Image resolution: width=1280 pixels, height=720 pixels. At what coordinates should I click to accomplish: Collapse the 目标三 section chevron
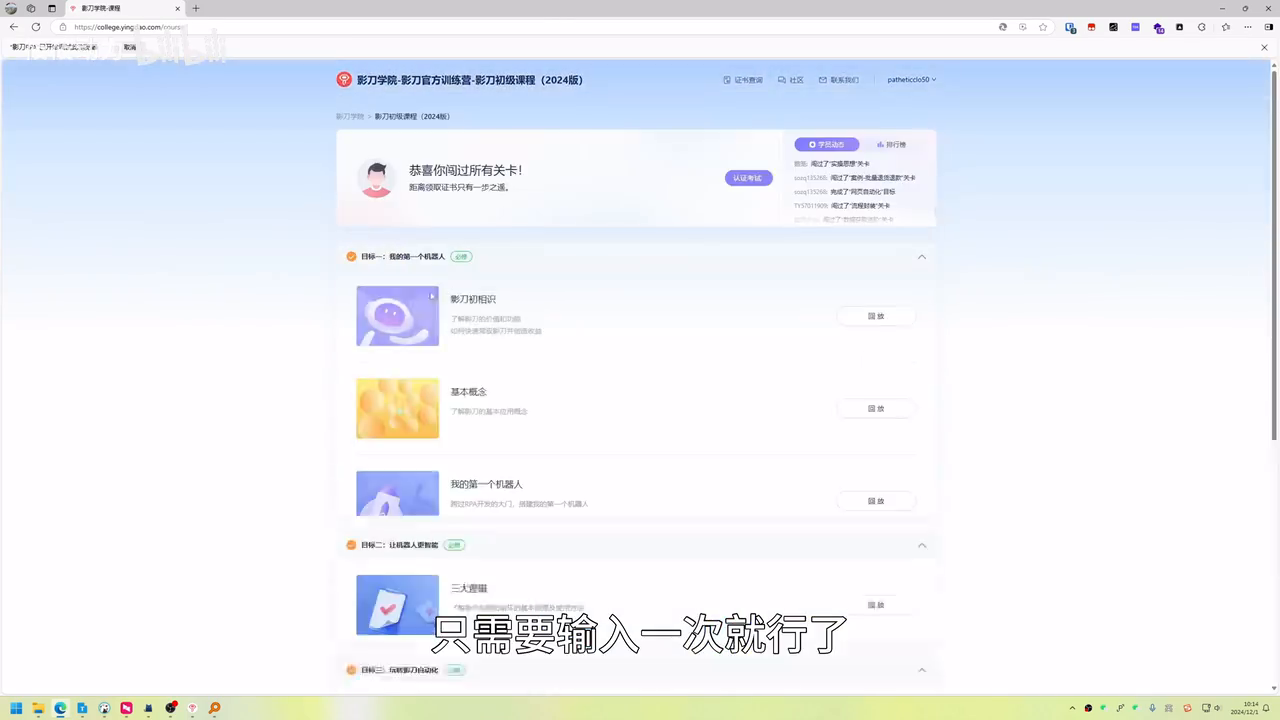922,670
